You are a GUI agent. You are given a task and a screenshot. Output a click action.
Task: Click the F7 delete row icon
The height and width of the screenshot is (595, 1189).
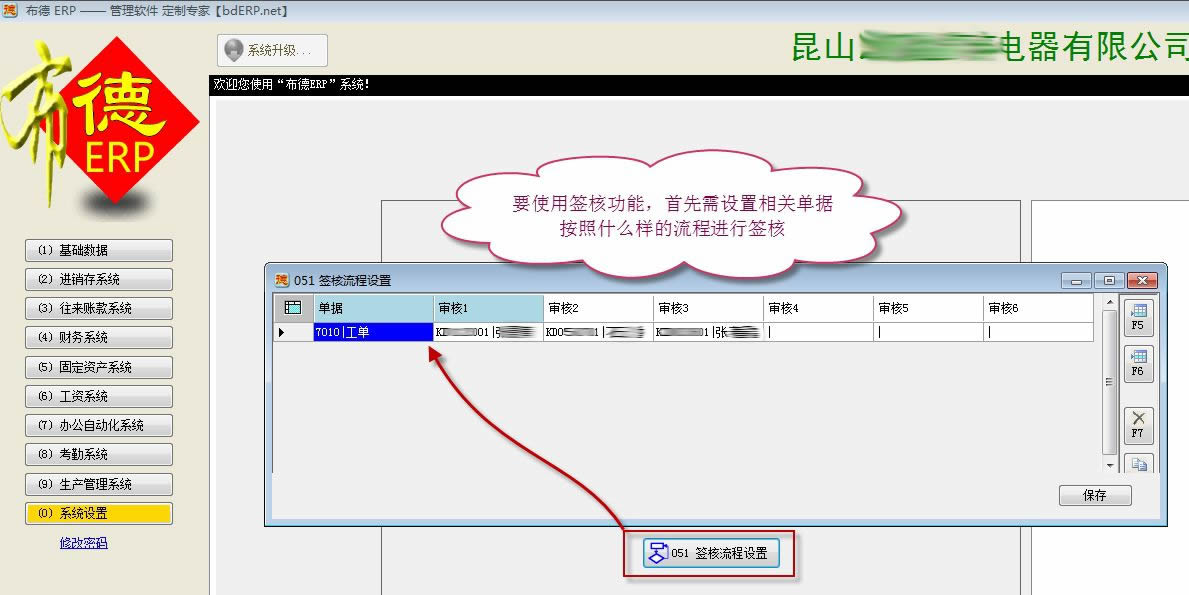click(x=1138, y=425)
